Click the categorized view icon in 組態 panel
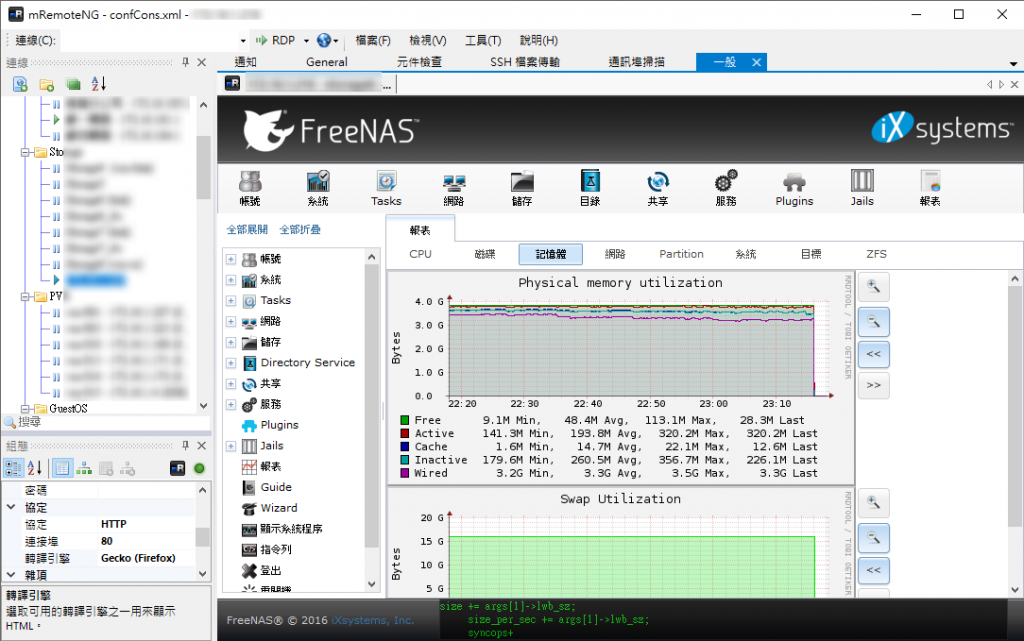The height and width of the screenshot is (641, 1024). [x=13, y=468]
